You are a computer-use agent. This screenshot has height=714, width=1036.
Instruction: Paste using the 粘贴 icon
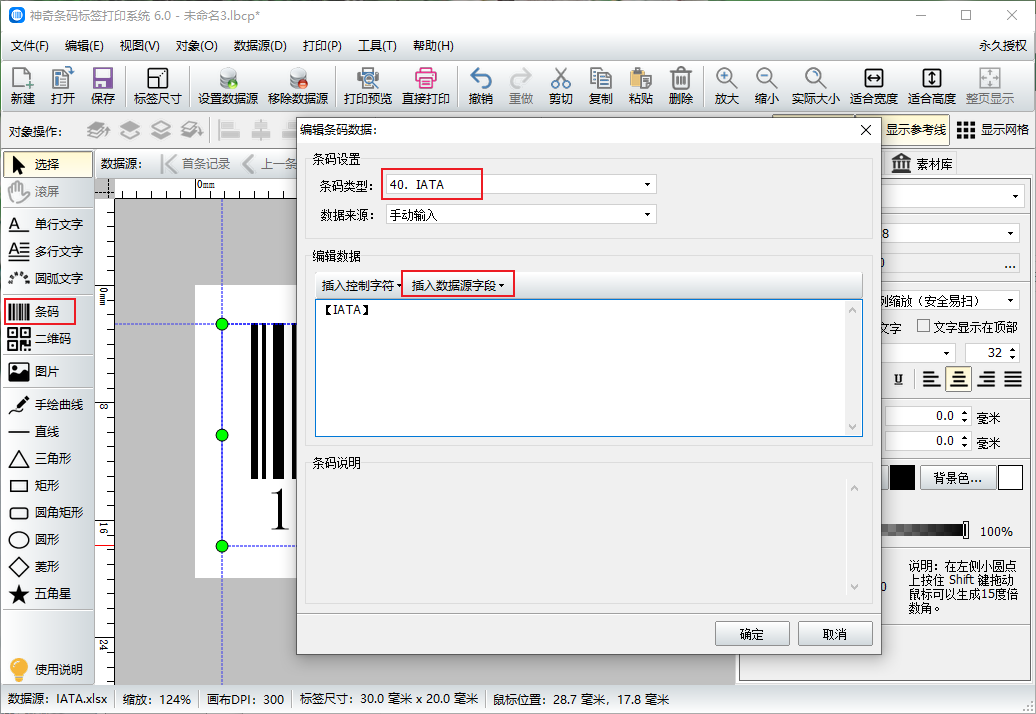640,86
